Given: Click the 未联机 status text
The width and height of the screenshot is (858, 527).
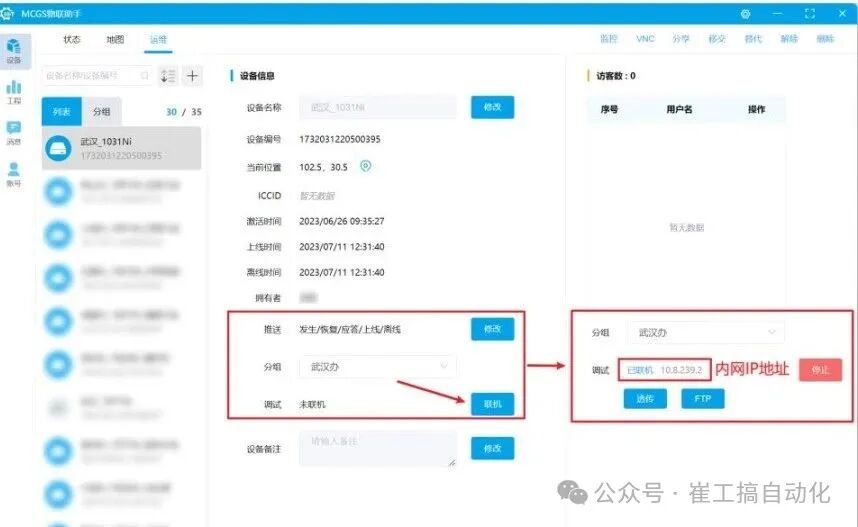Looking at the screenshot, I should coord(312,404).
